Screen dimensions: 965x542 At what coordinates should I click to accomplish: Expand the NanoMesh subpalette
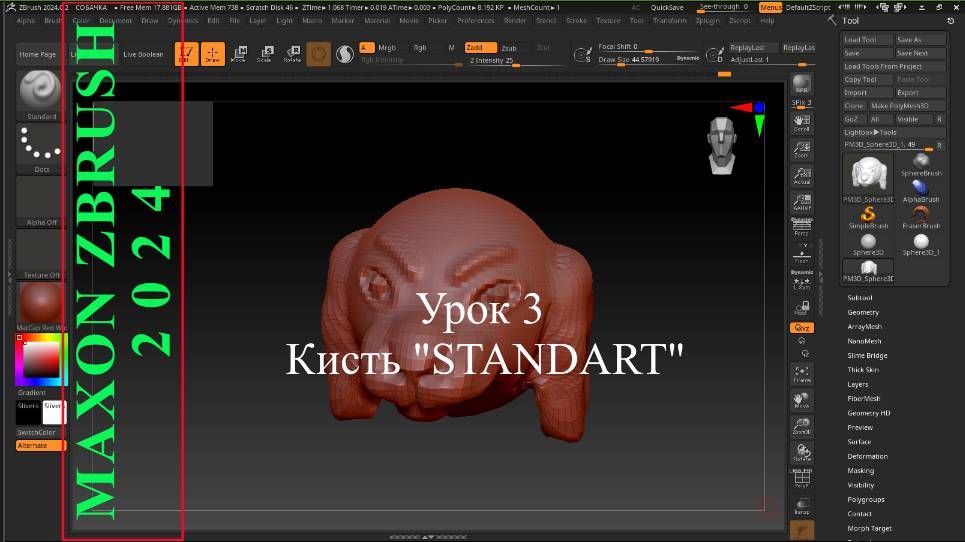[x=865, y=341]
